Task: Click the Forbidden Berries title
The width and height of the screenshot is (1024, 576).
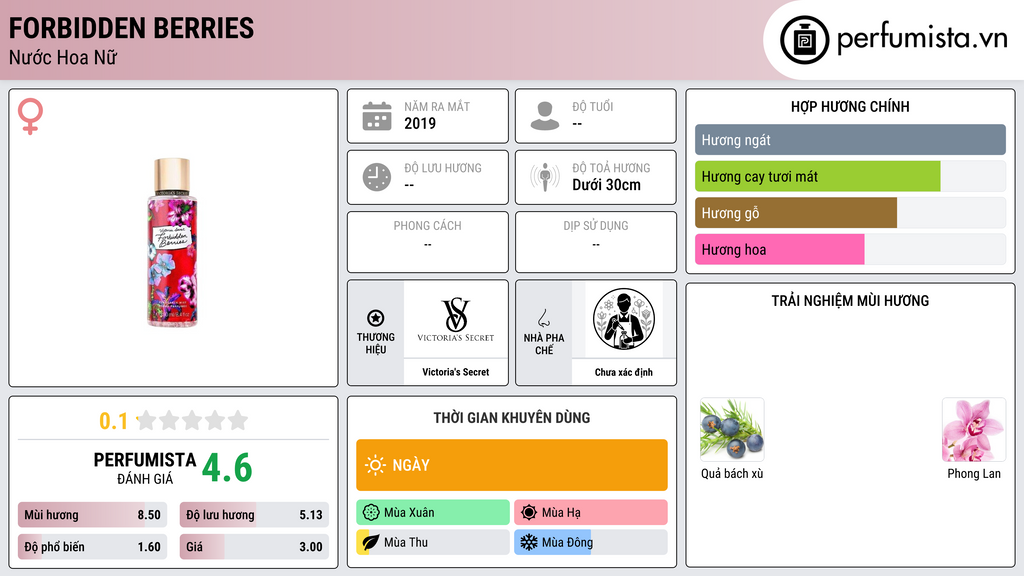Action: pos(131,28)
